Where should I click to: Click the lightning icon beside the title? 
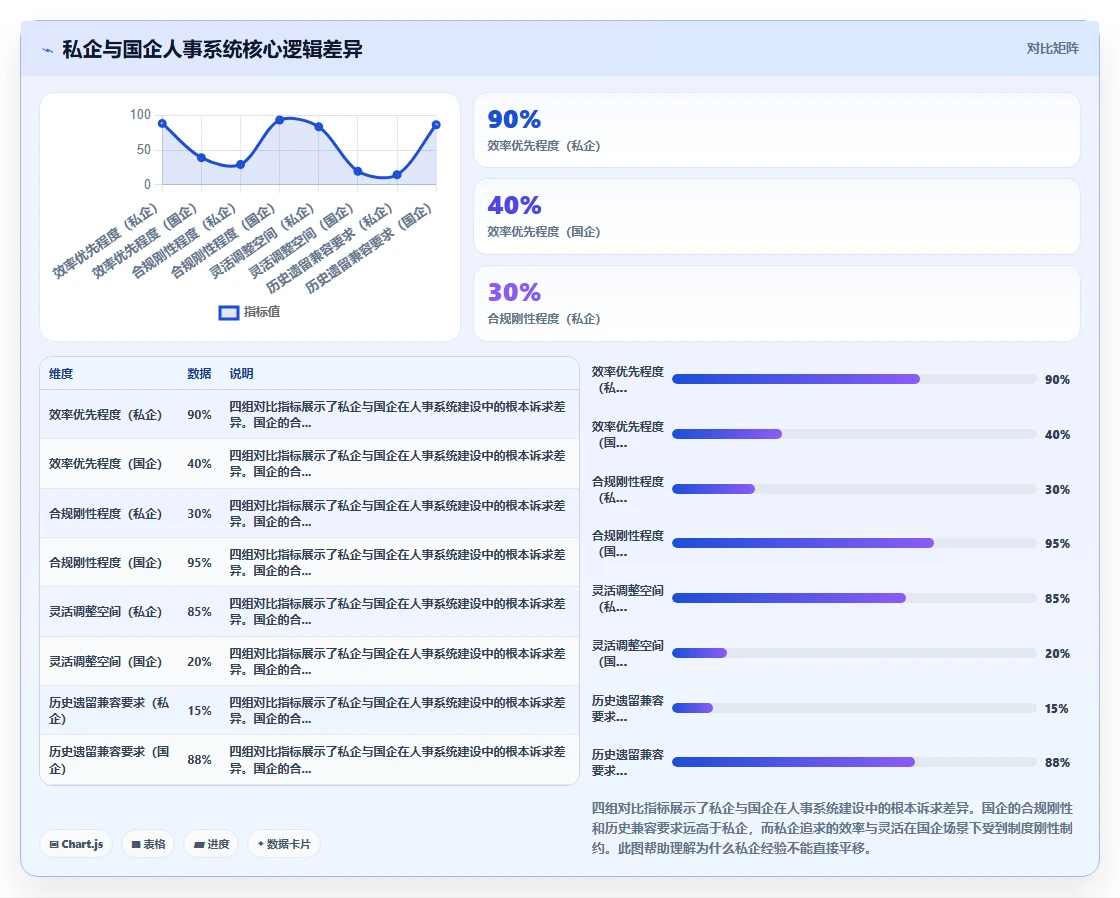click(x=48, y=50)
